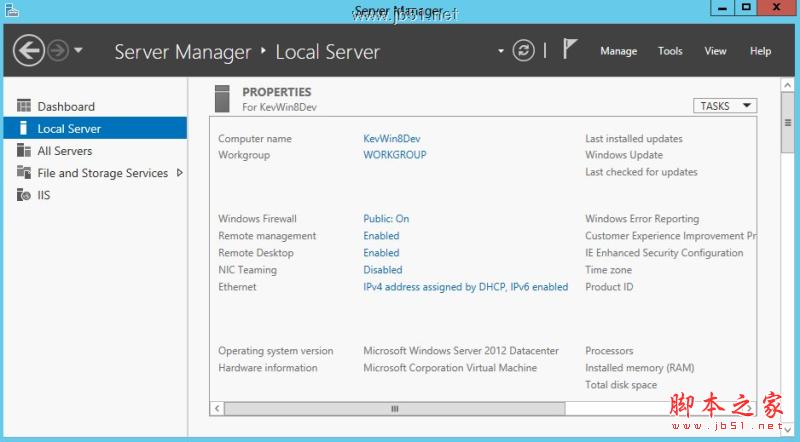The width and height of the screenshot is (800, 442).
Task: Open the View menu
Action: click(715, 51)
